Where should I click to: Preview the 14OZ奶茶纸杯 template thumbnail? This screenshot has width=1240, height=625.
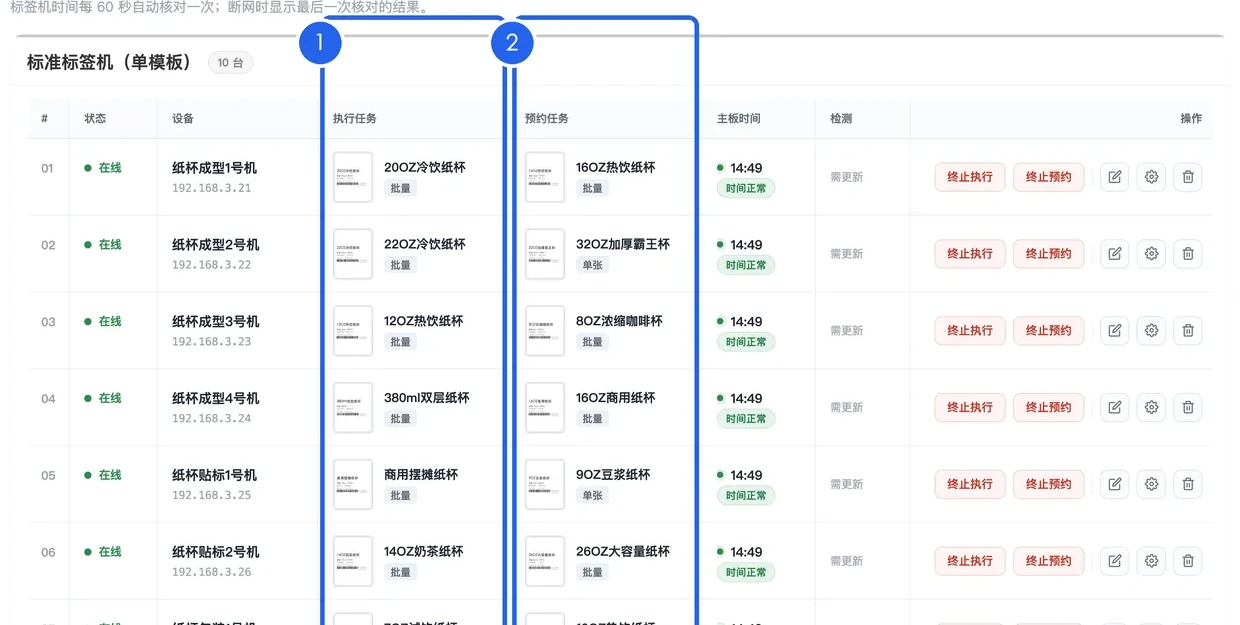click(x=353, y=561)
